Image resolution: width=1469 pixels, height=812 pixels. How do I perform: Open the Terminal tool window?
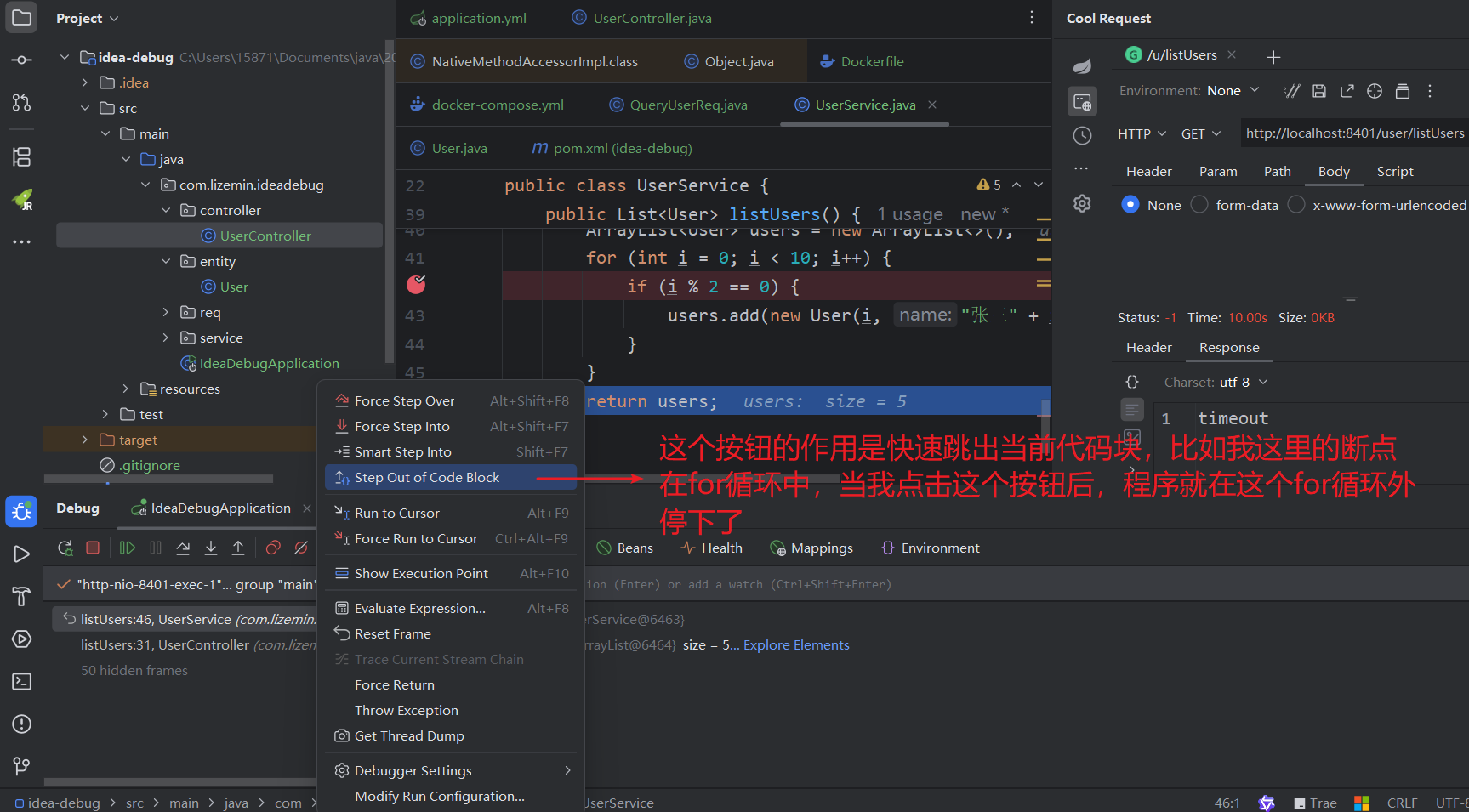(21, 682)
